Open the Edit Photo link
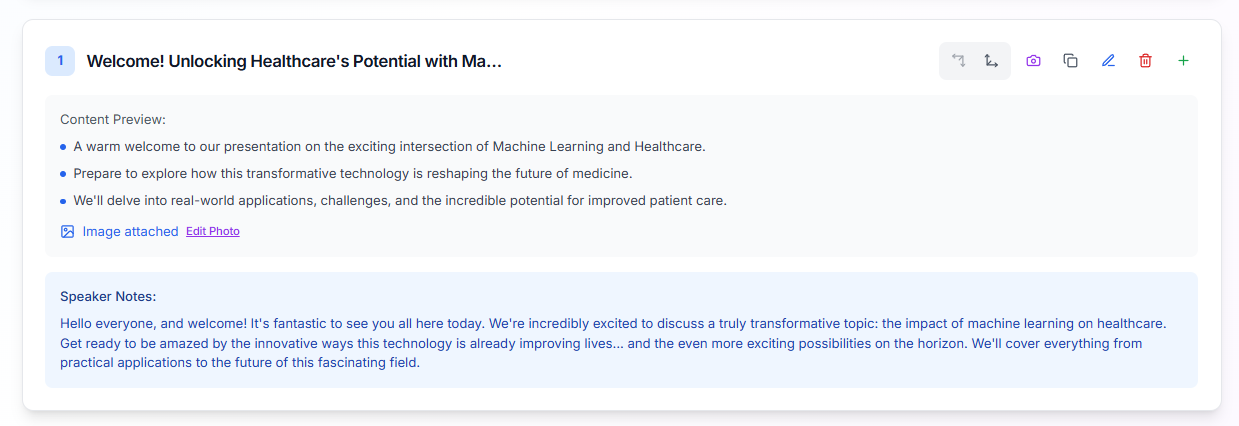This screenshot has width=1239, height=426. 213,231
